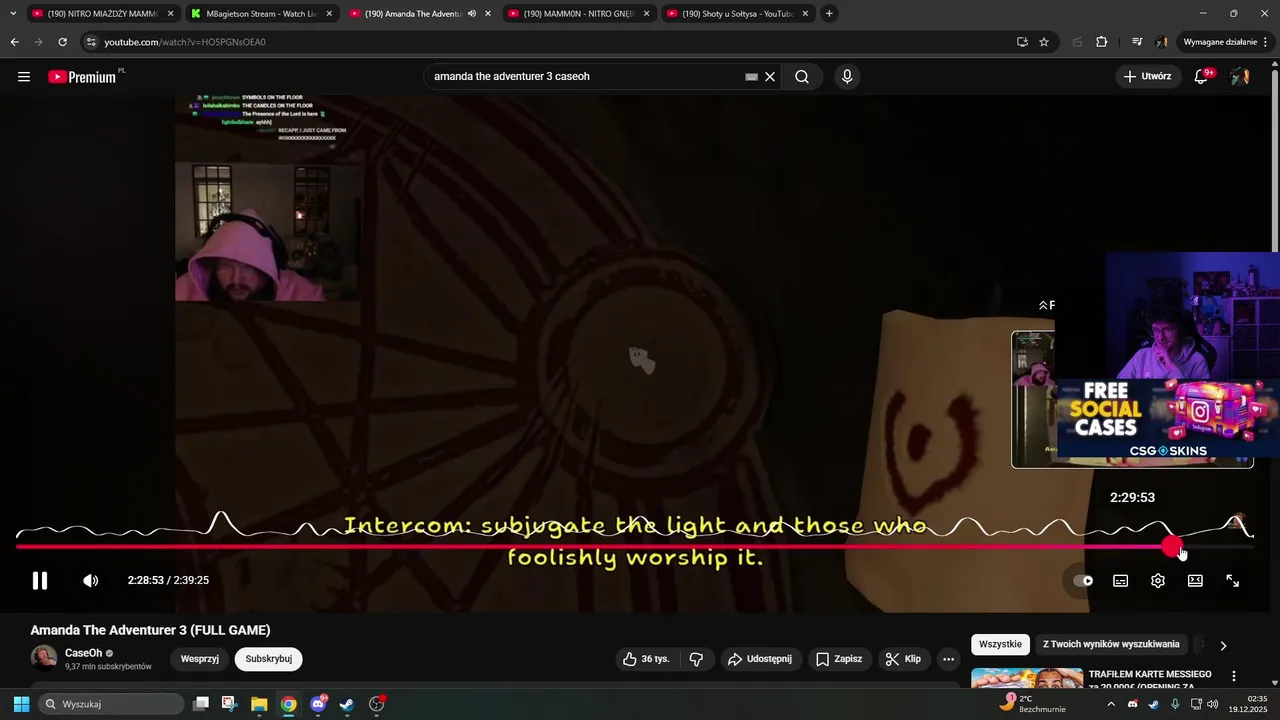
Task: Enter fullscreen mode in the player
Action: [1233, 580]
